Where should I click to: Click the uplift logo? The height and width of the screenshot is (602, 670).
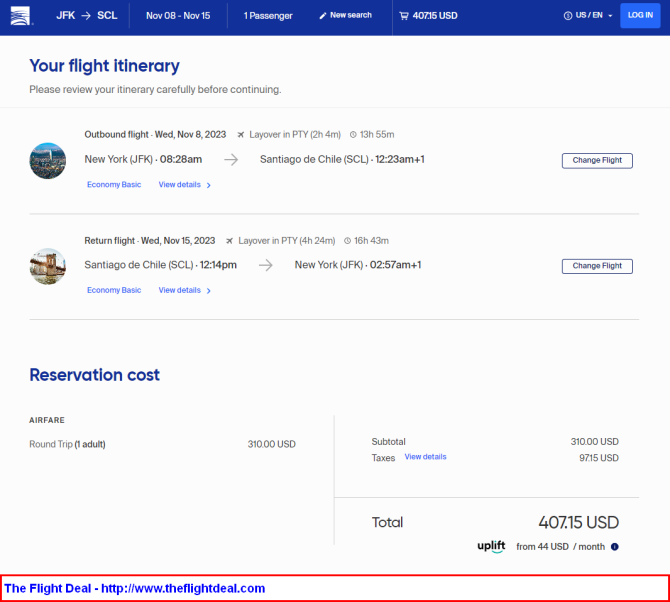[491, 546]
